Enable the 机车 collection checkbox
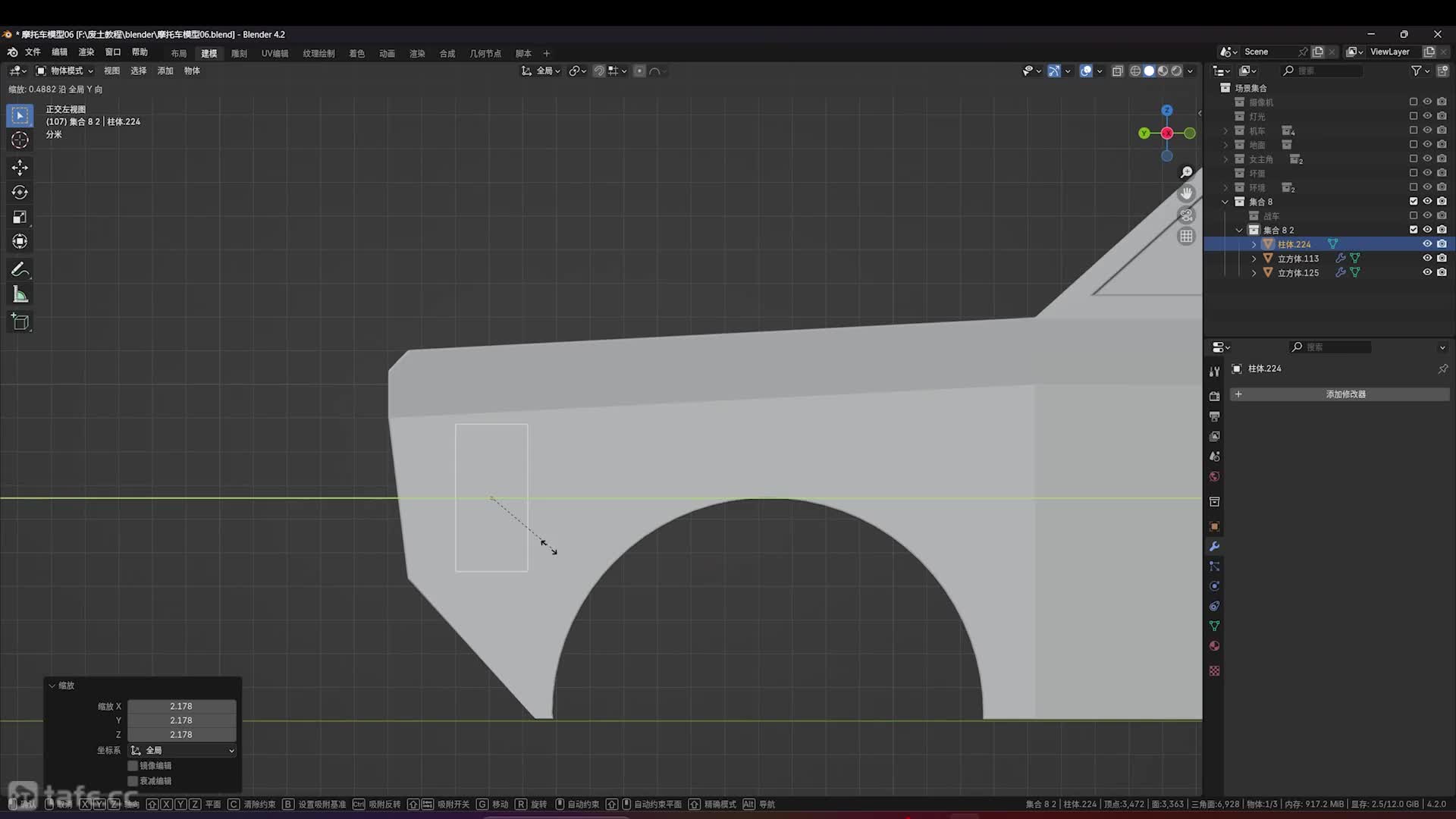The width and height of the screenshot is (1456, 819). (1414, 130)
